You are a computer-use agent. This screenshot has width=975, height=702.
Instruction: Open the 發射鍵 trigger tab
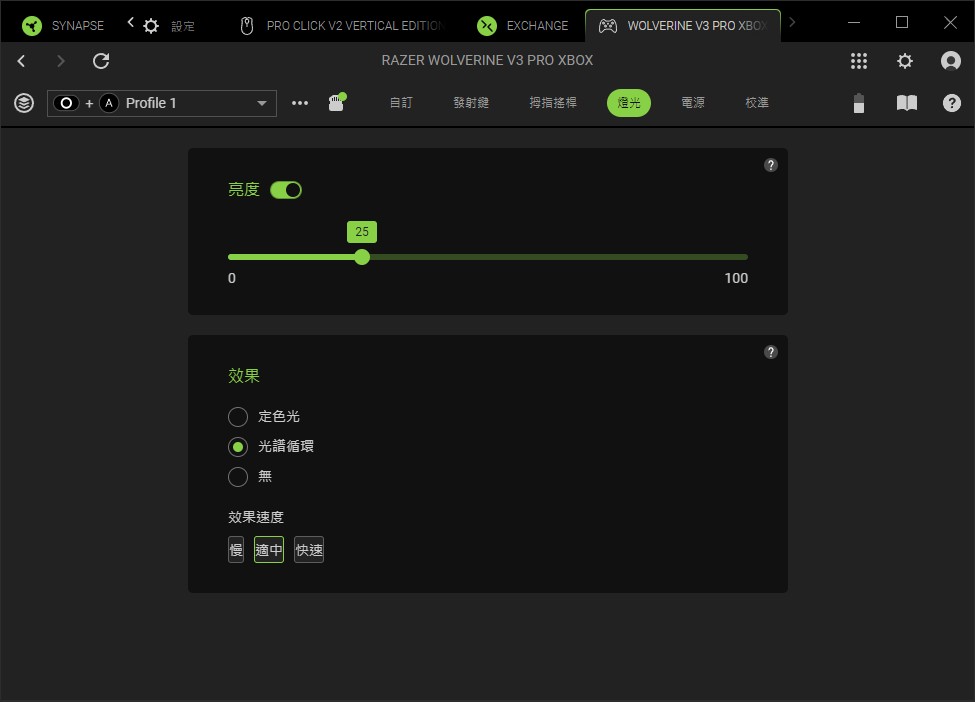(x=471, y=103)
